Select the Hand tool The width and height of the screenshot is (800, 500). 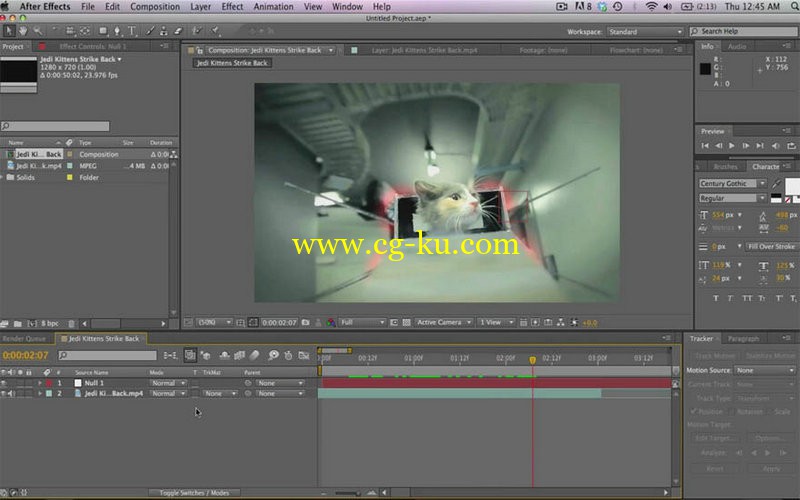click(x=23, y=31)
